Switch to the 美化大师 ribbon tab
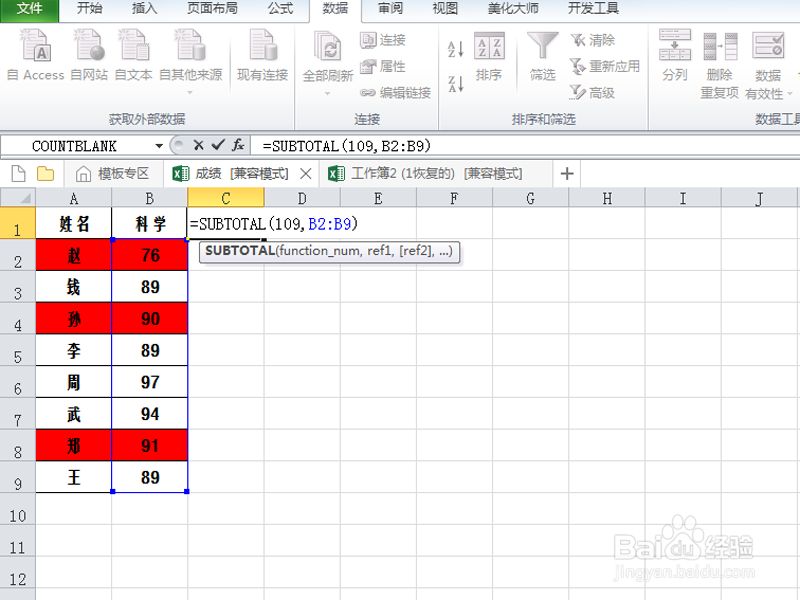 click(x=513, y=9)
